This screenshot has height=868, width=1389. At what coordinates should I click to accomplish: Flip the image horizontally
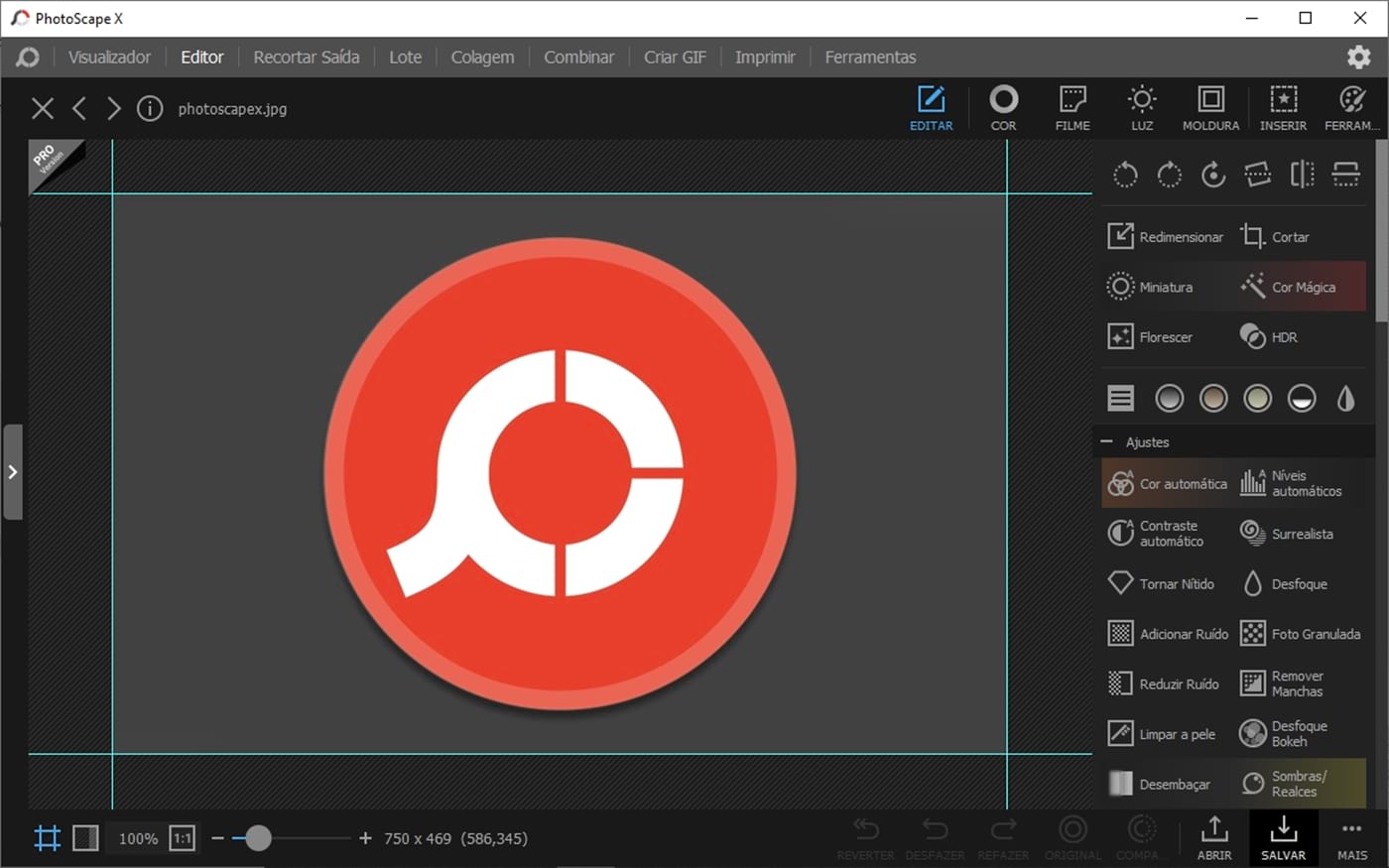pyautogui.click(x=1301, y=174)
